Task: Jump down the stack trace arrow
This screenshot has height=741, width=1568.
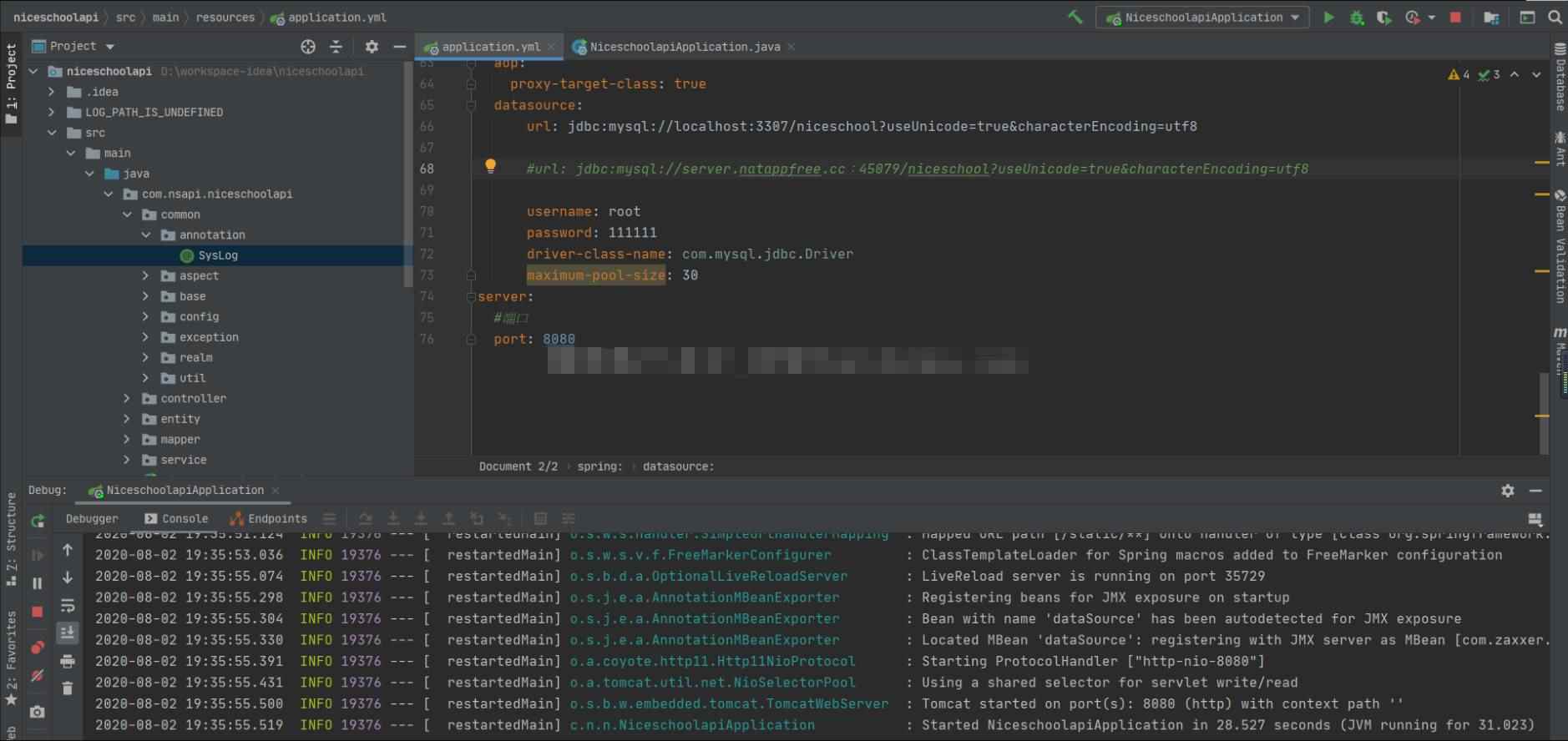Action: coord(68,577)
